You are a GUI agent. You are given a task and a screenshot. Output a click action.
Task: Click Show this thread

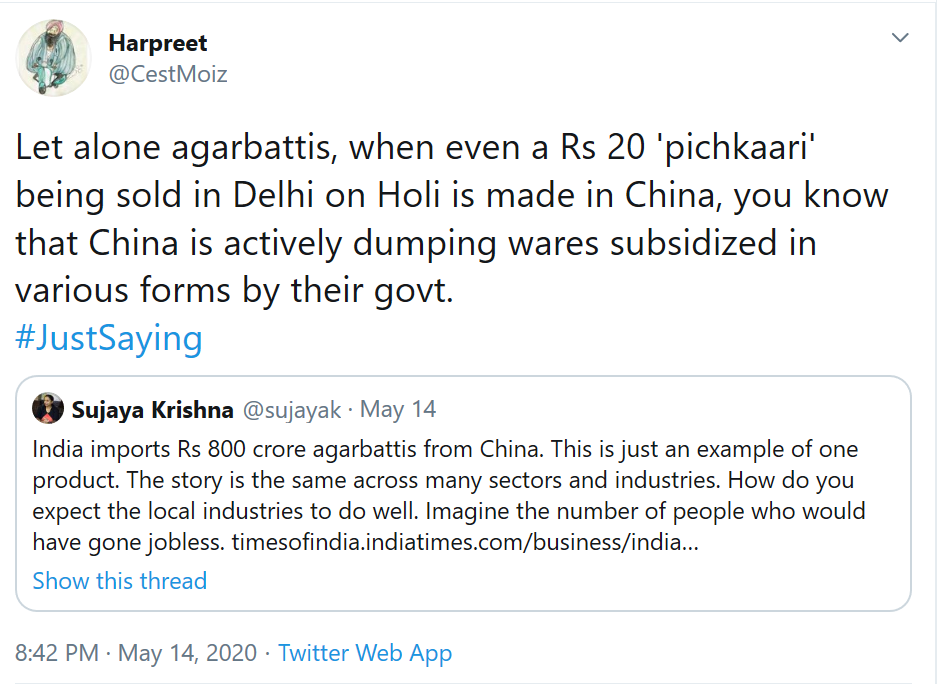click(119, 581)
